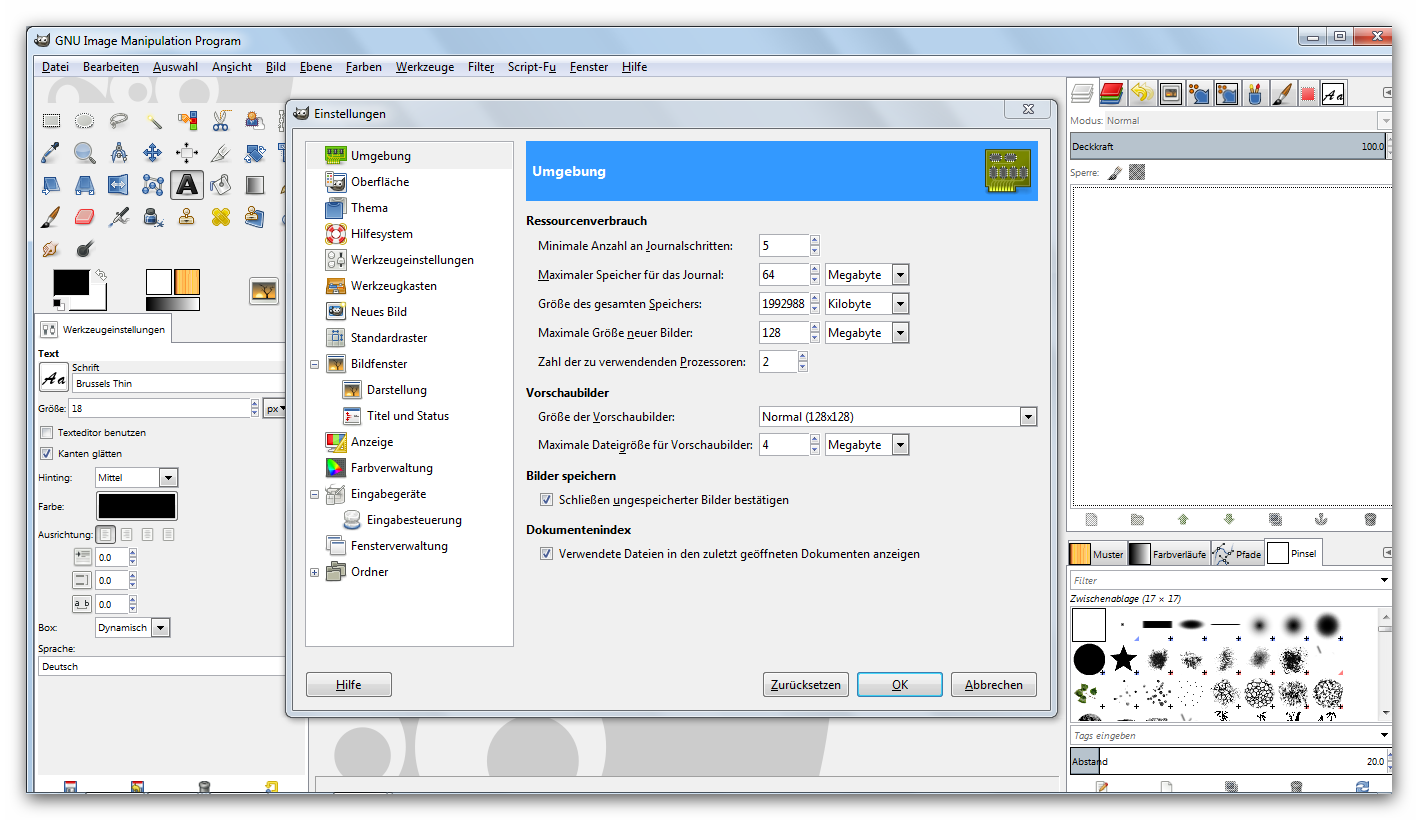Toggle Verwendete Dateien in Dokumenten anzeigen
The height and width of the screenshot is (820, 1418).
coord(546,553)
